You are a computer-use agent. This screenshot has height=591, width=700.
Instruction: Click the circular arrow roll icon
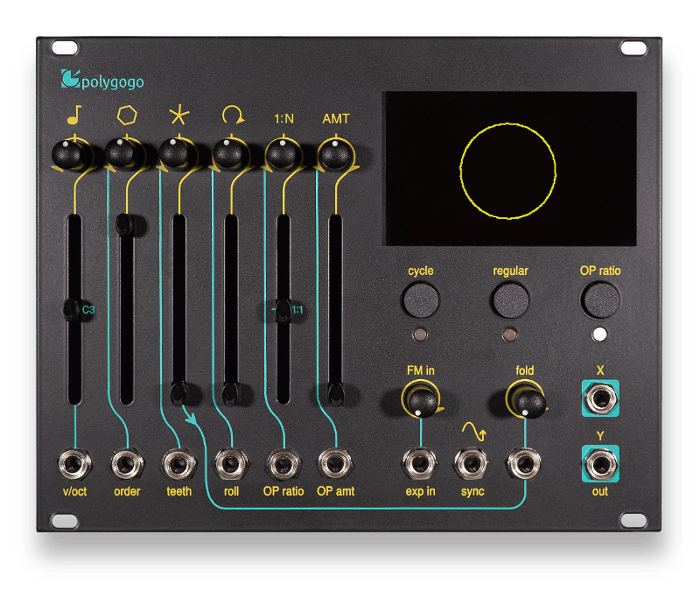pyautogui.click(x=233, y=114)
